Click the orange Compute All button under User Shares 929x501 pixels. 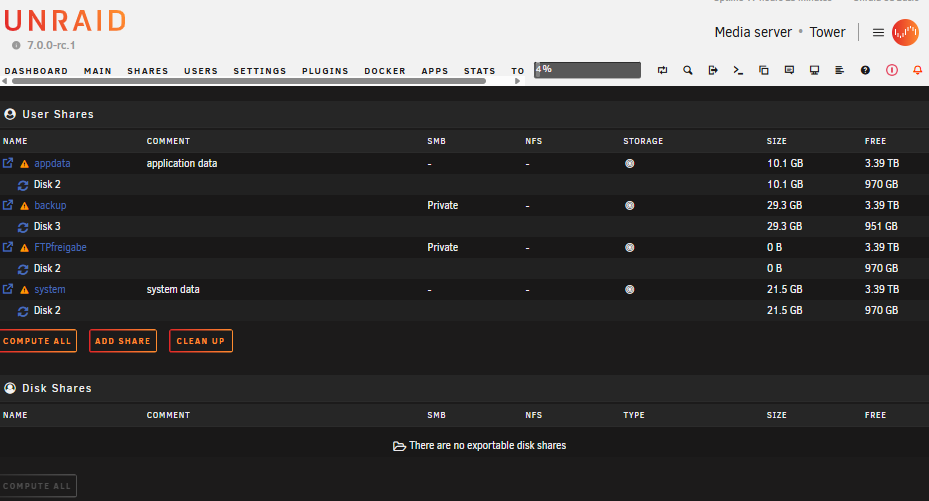[x=37, y=341]
